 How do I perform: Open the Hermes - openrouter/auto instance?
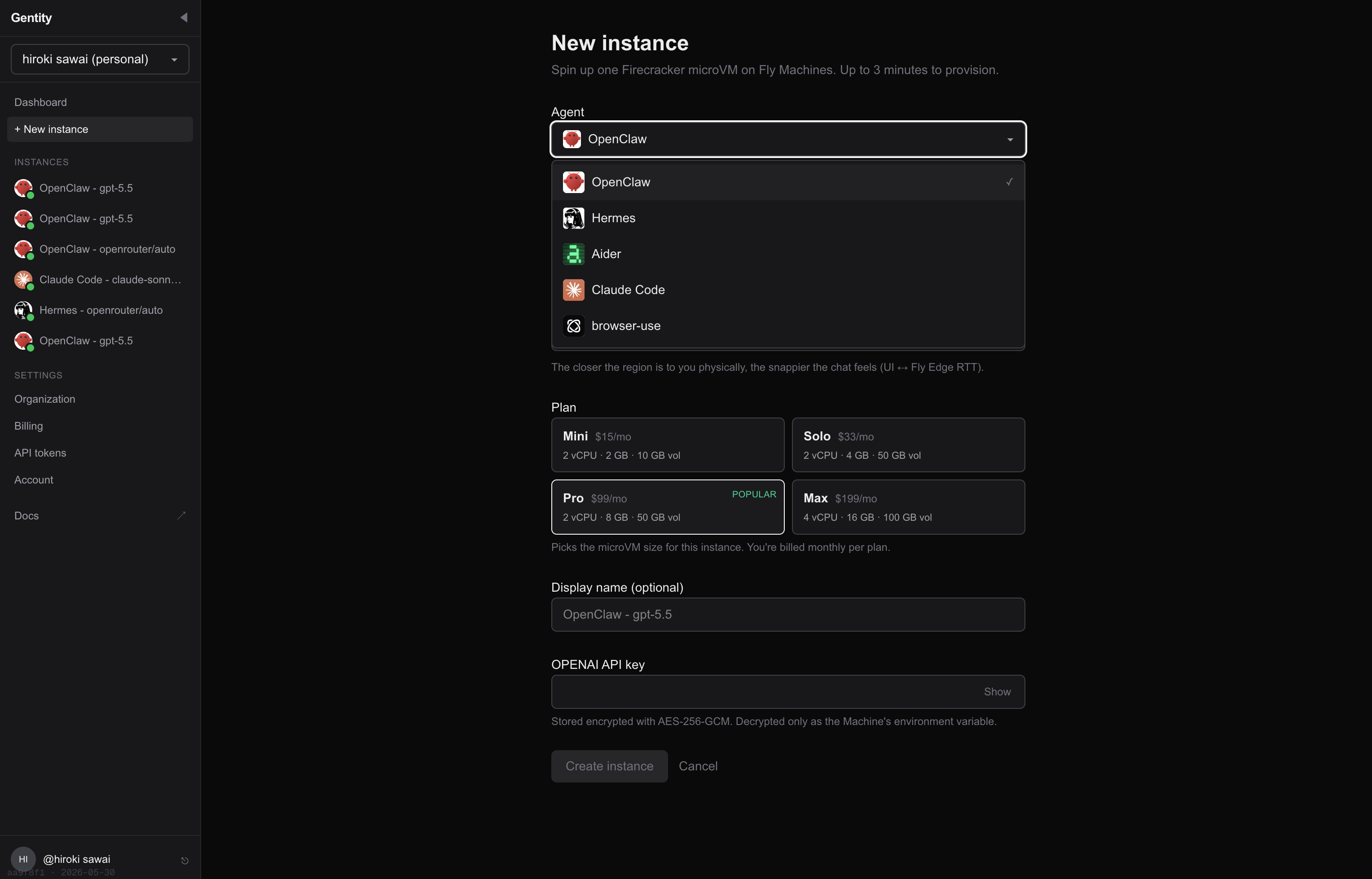tap(100, 310)
